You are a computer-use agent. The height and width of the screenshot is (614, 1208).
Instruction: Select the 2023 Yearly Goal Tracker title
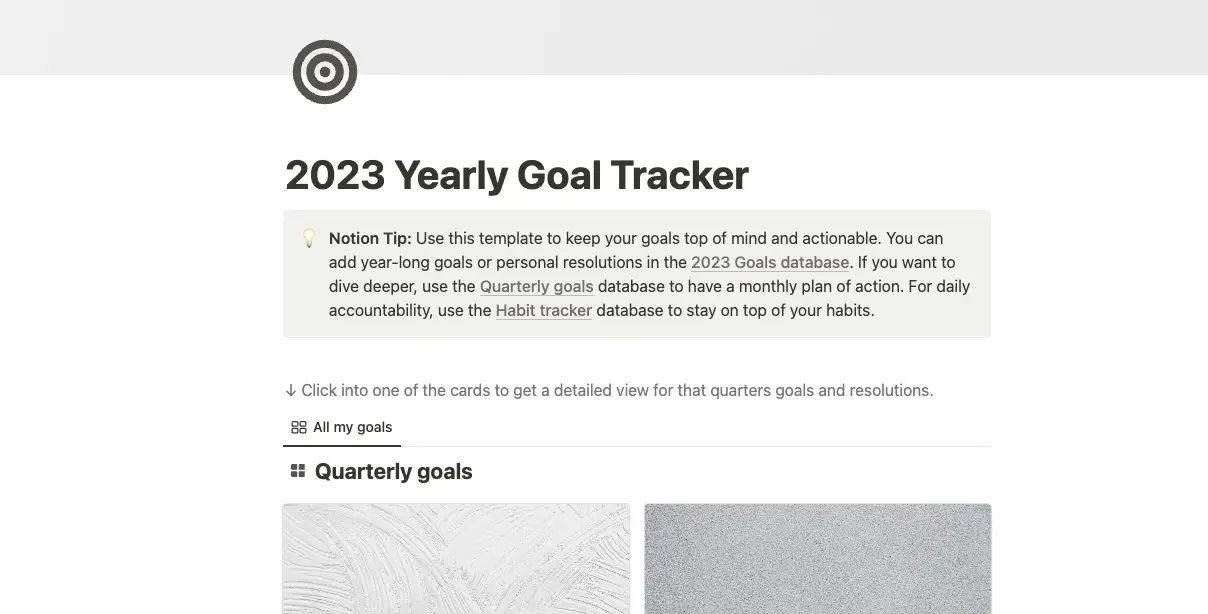517,175
